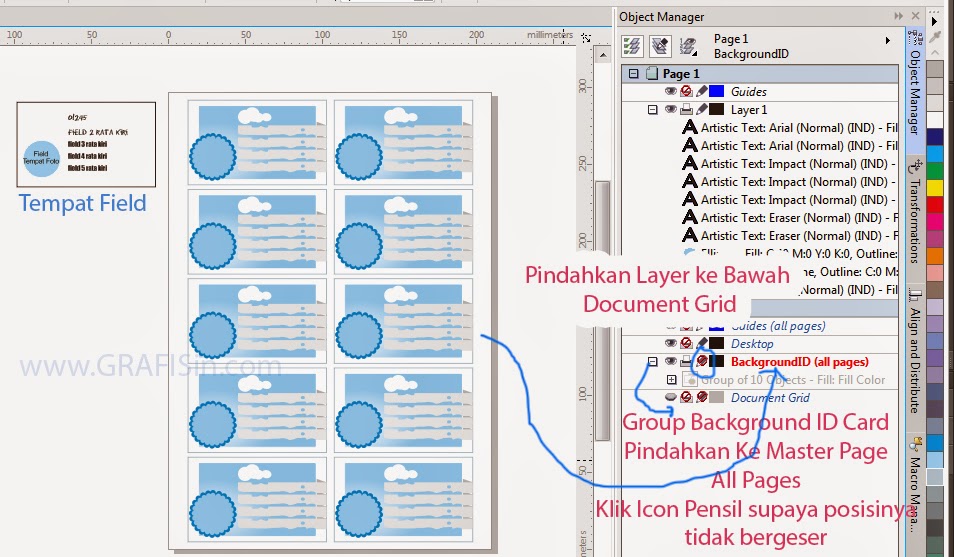Collapse BackgroundID layer node
This screenshot has height=557, width=954.
coord(652,362)
